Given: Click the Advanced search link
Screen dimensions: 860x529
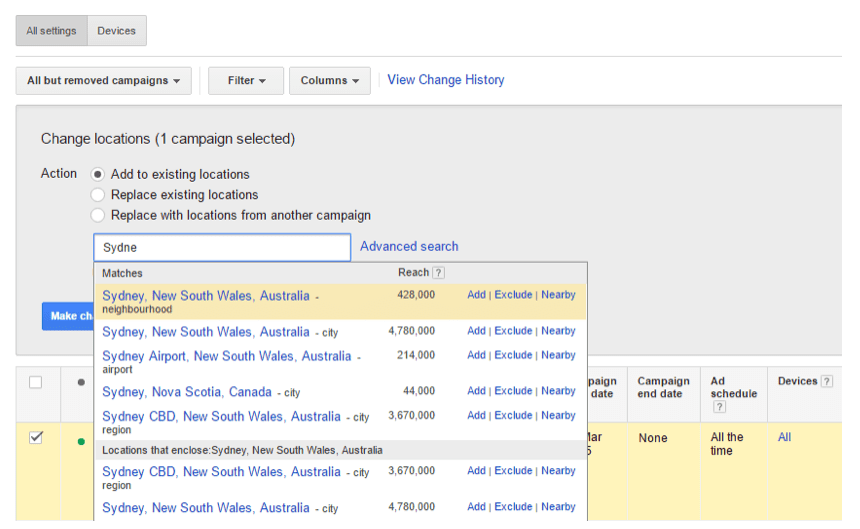Looking at the screenshot, I should pyautogui.click(x=409, y=246).
